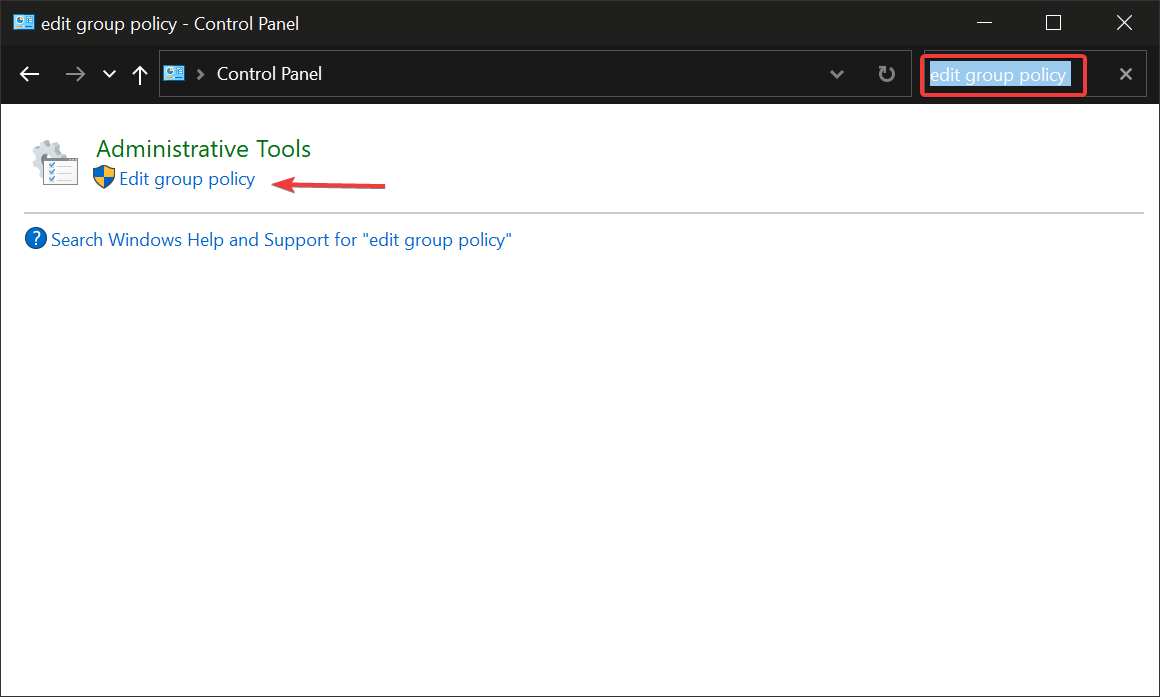Open the Administrative Tools heading link
This screenshot has height=697, width=1160.
203,149
